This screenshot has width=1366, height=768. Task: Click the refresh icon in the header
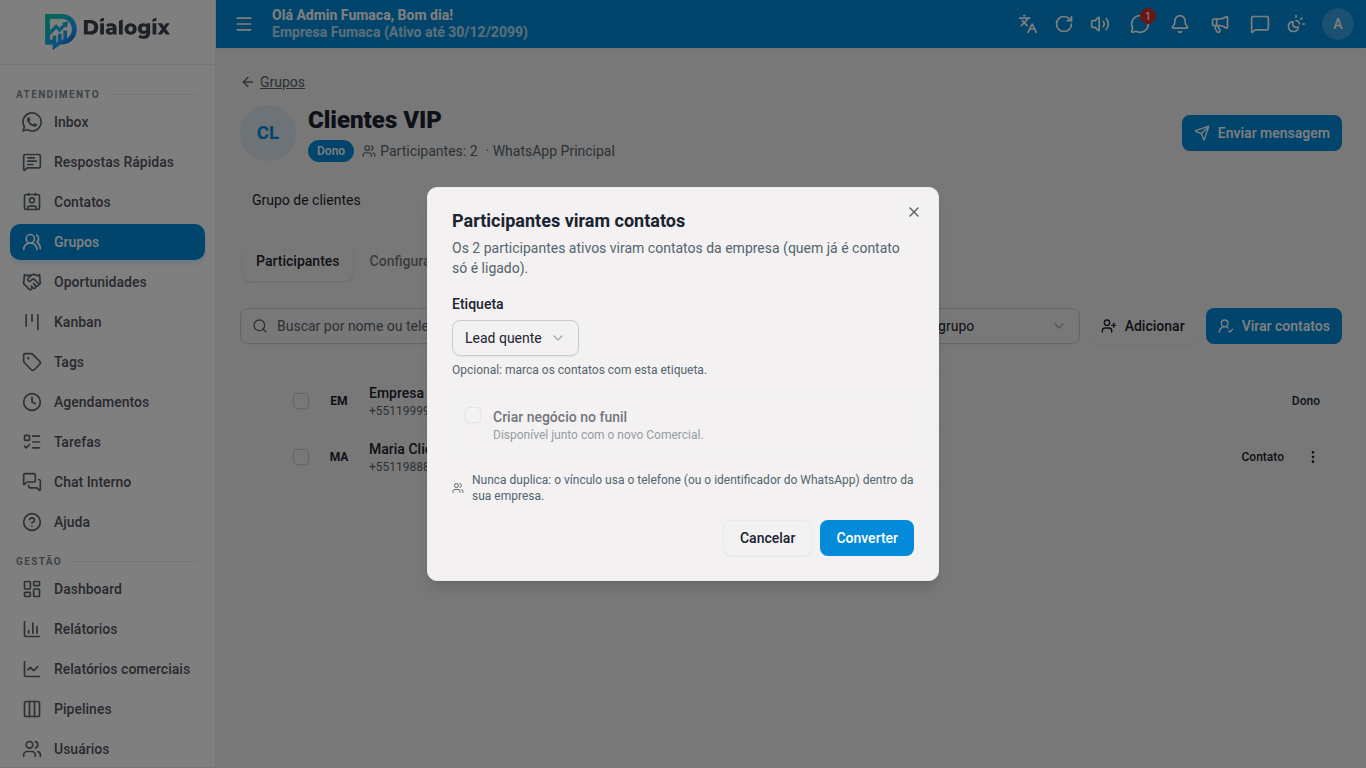tap(1064, 24)
